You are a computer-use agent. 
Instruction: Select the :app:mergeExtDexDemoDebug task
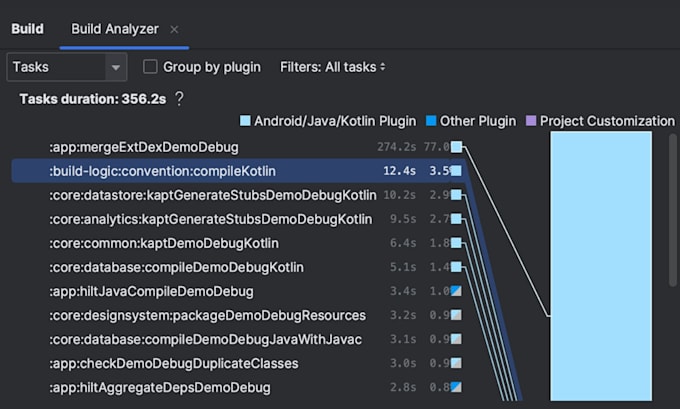pyautogui.click(x=144, y=147)
